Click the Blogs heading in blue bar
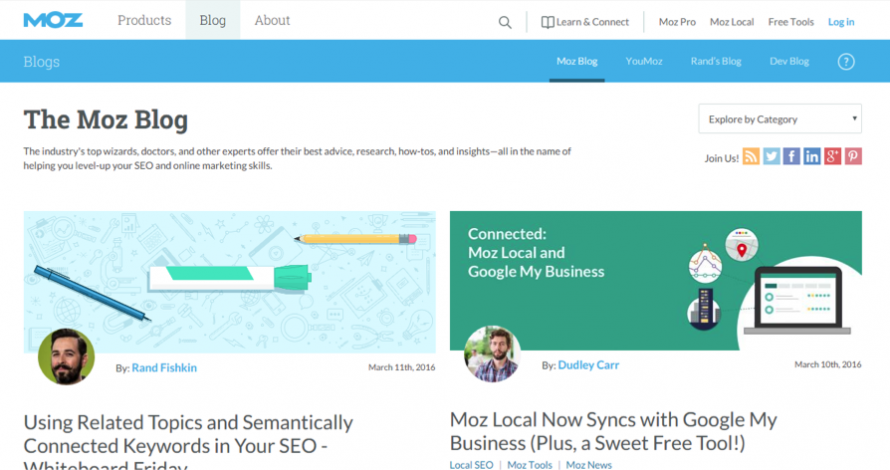The height and width of the screenshot is (470, 890). [x=41, y=61]
